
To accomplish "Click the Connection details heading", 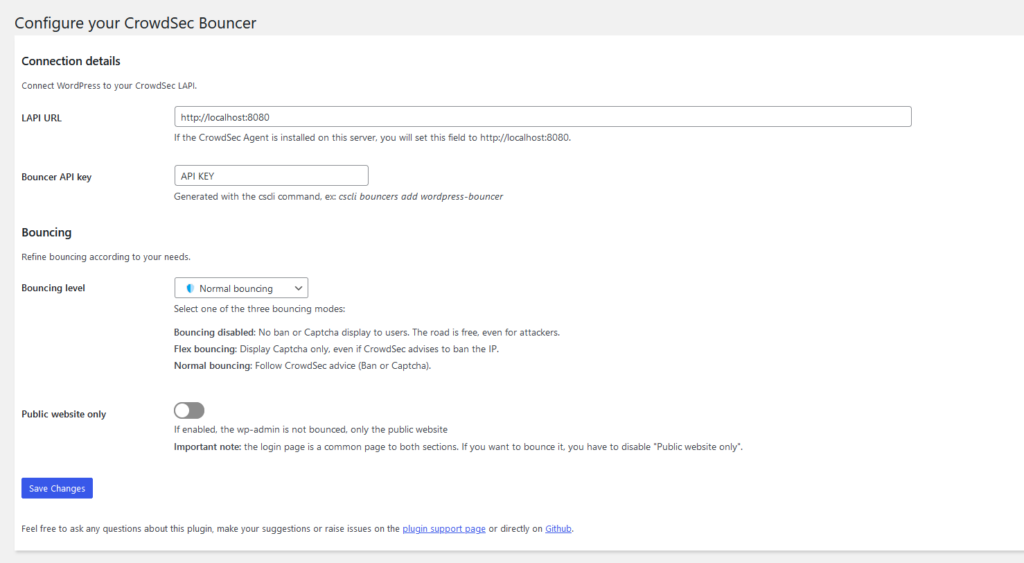I will point(71,61).
